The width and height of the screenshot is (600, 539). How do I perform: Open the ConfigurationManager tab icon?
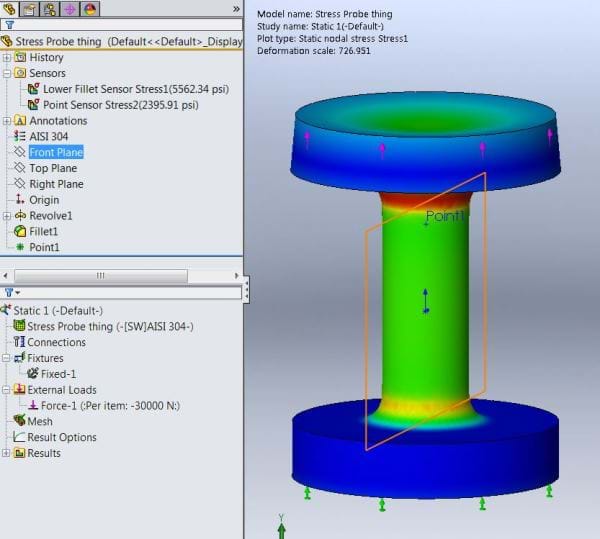(50, 9)
